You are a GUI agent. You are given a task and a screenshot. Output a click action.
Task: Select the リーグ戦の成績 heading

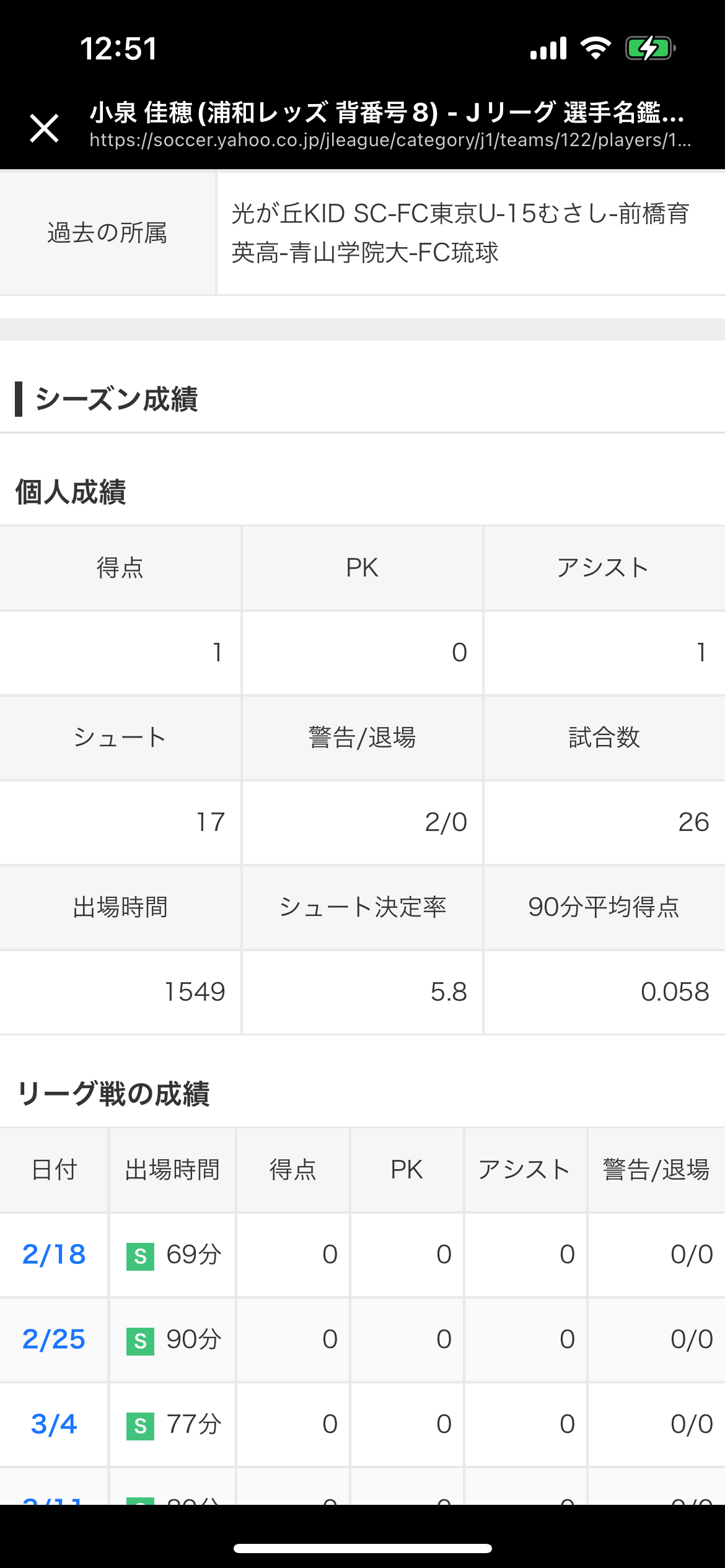pos(113,1094)
